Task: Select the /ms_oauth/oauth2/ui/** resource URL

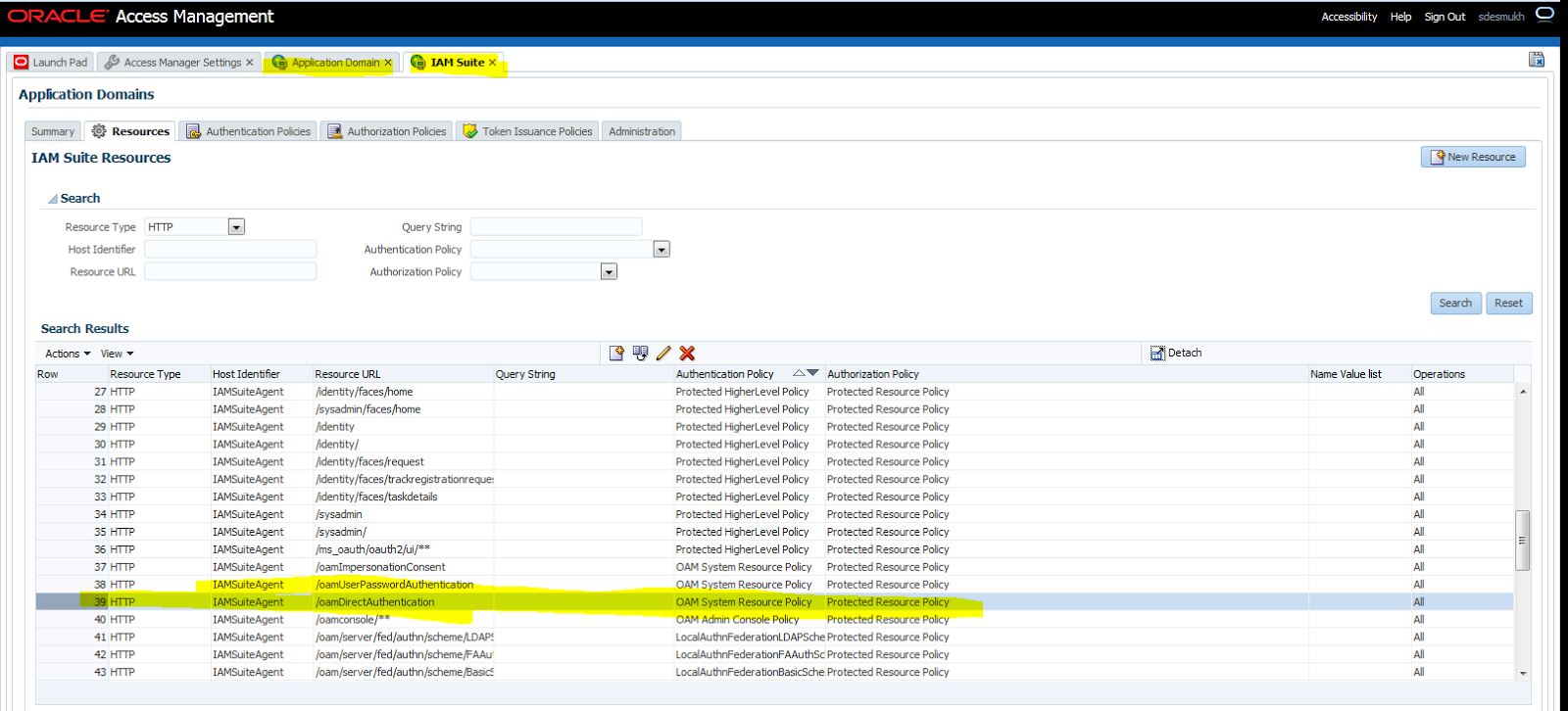Action: click(x=373, y=549)
